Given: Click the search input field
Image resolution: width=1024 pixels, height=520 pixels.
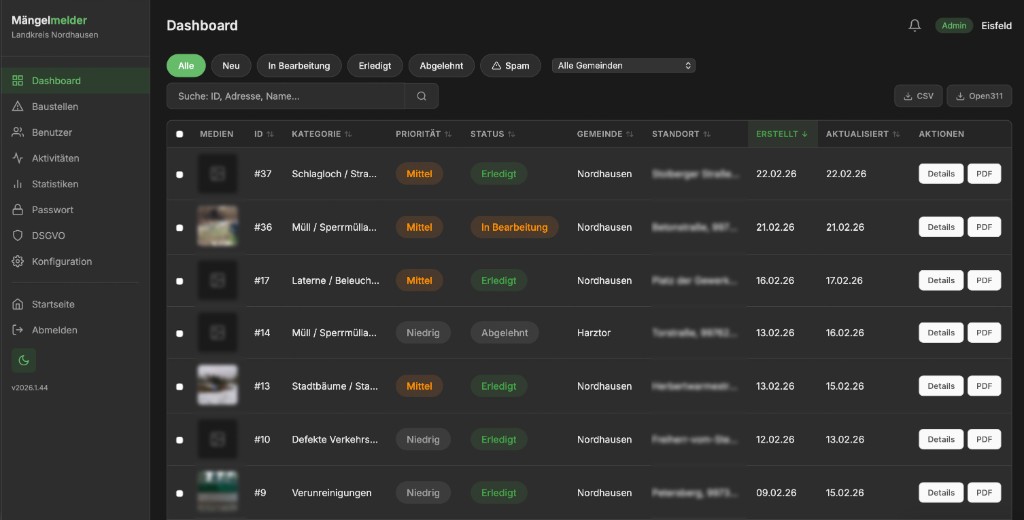Looking at the screenshot, I should 285,96.
